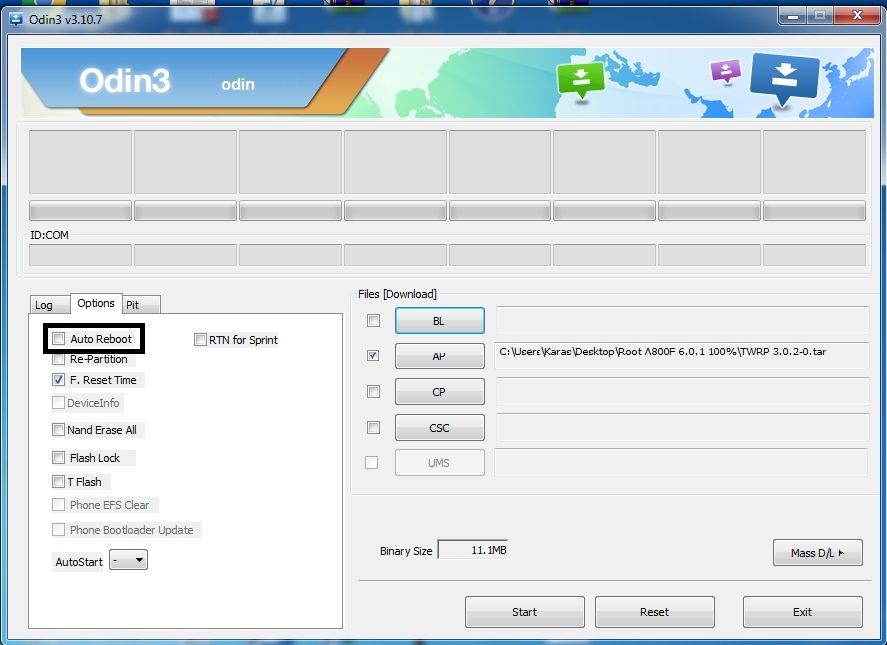Click the UMS file button

(x=440, y=463)
